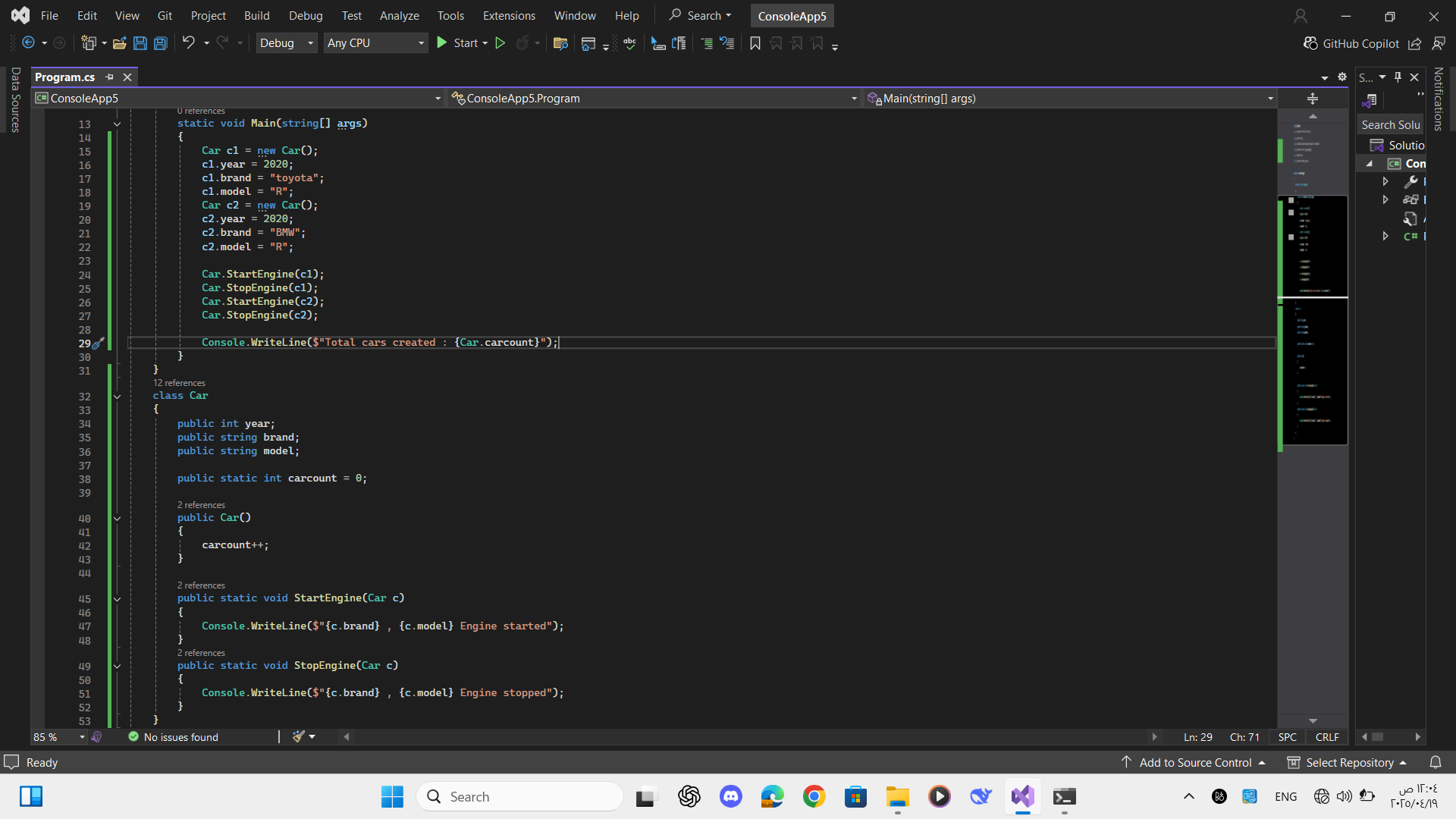The width and height of the screenshot is (1456, 819).
Task: Select the Program.cs editor tab
Action: (65, 77)
